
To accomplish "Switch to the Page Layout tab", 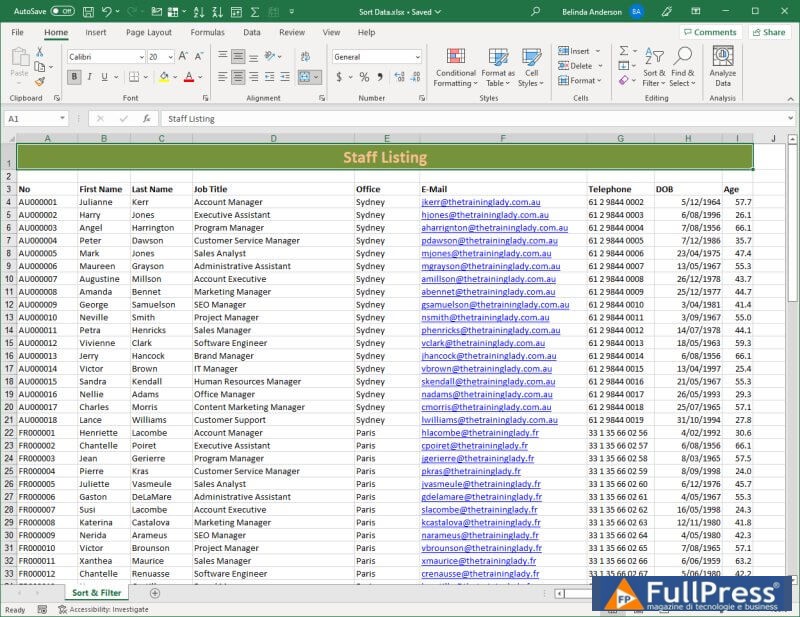I will coord(148,32).
